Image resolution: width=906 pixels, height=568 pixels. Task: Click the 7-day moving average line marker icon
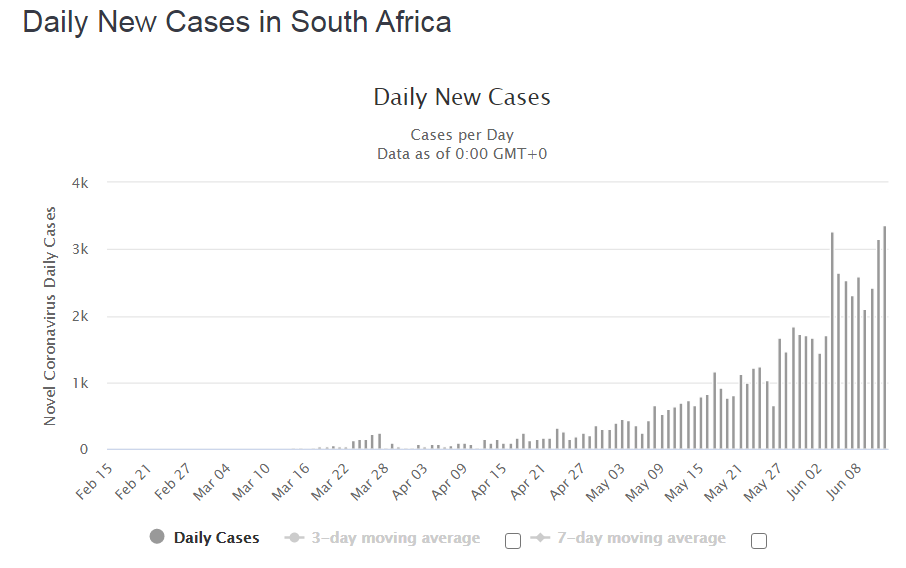click(540, 538)
